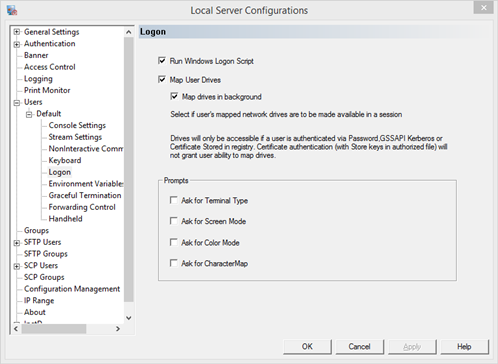Select SCP Users in the tree
This screenshot has height=364, width=498.
coord(41,265)
